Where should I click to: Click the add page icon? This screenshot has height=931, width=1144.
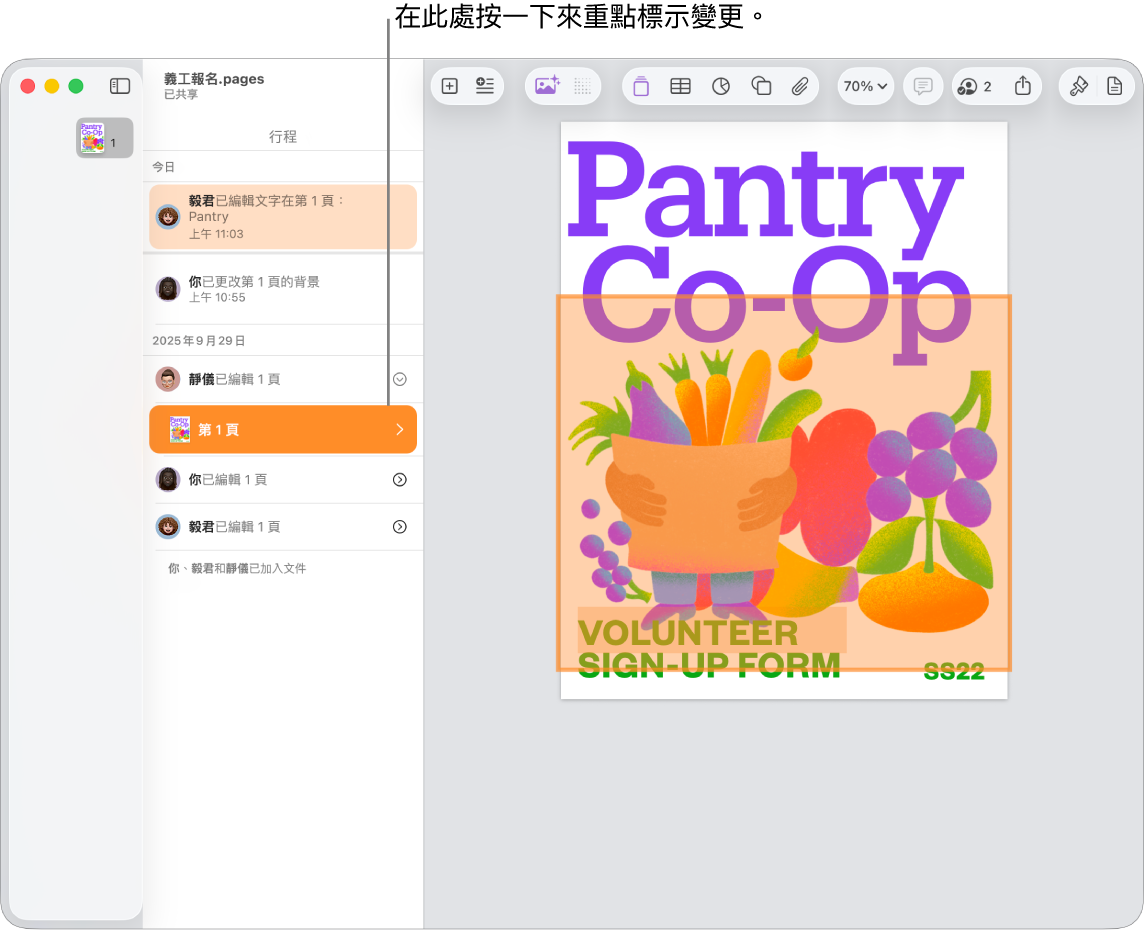pos(449,86)
